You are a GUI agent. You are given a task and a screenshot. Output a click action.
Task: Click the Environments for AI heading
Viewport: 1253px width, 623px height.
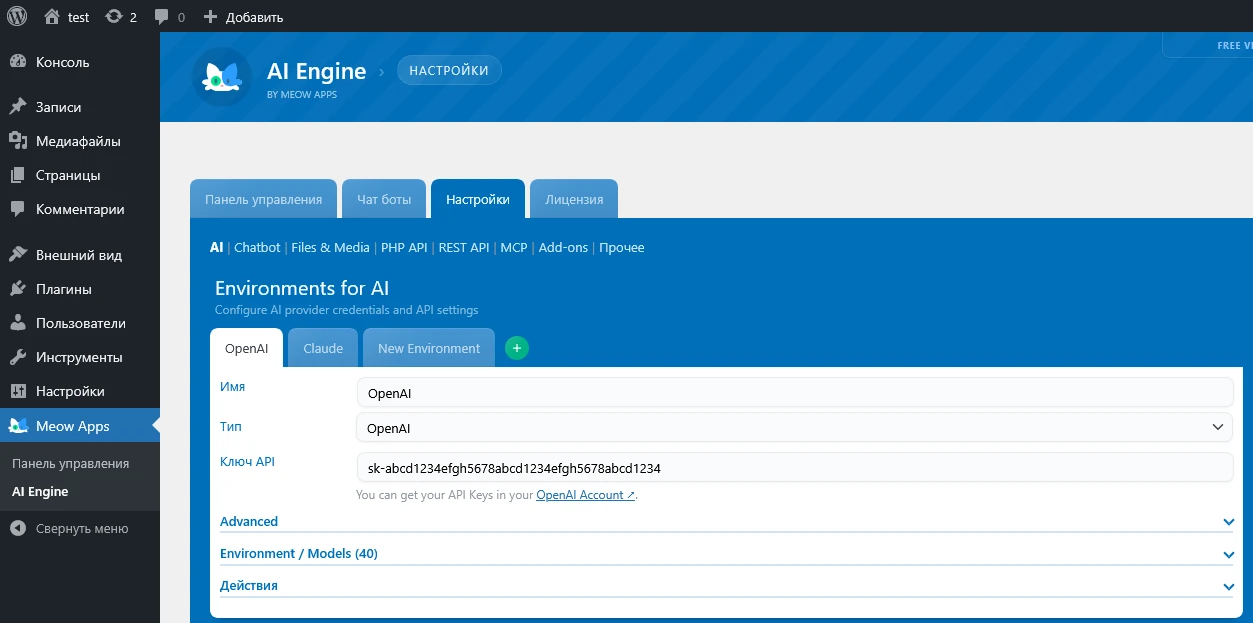[302, 289]
